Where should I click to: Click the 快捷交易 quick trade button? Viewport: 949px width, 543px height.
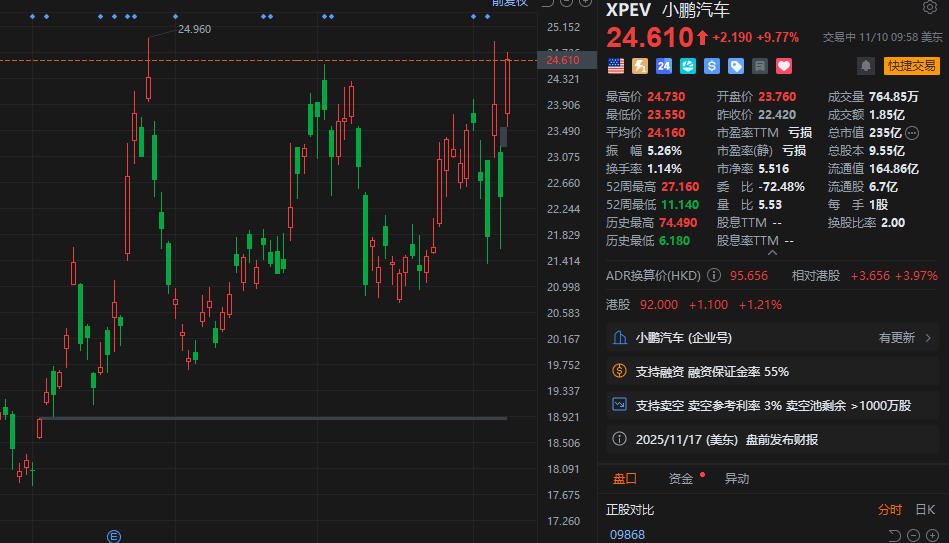[x=911, y=66]
